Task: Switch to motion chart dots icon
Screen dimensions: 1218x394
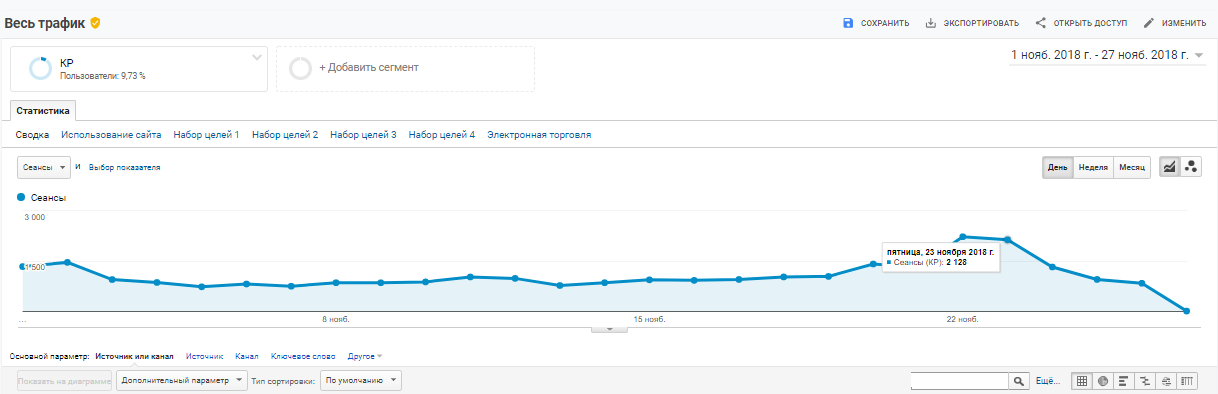Action: click(x=1191, y=167)
